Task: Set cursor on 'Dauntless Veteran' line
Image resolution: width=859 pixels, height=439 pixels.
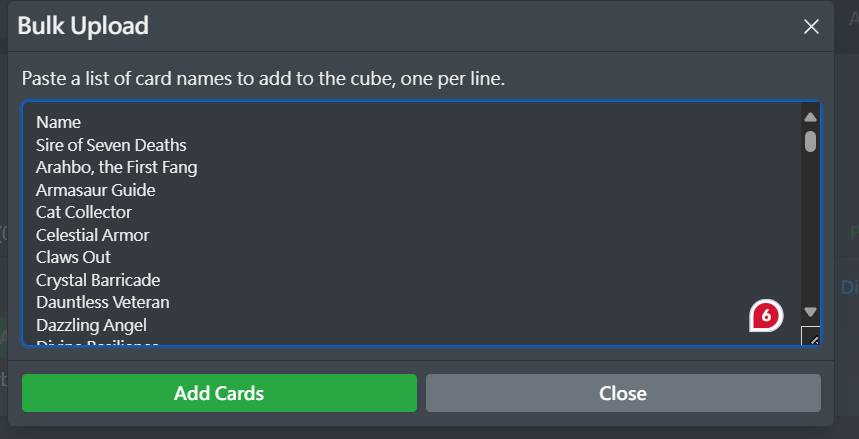Action: point(103,302)
